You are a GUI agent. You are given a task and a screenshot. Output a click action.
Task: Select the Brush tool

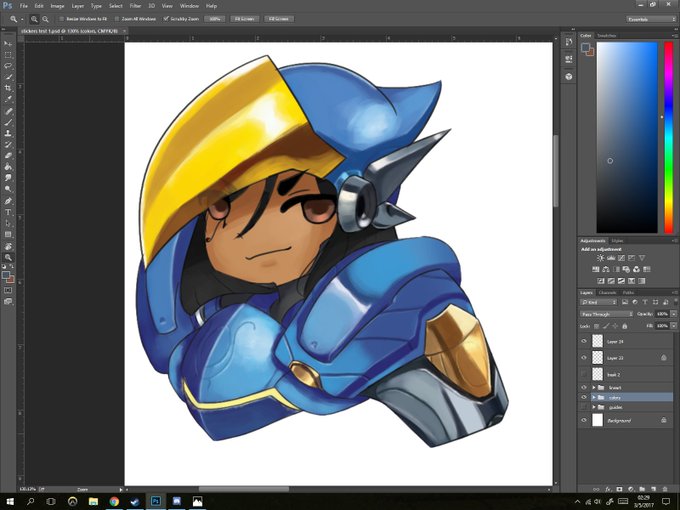[8, 123]
